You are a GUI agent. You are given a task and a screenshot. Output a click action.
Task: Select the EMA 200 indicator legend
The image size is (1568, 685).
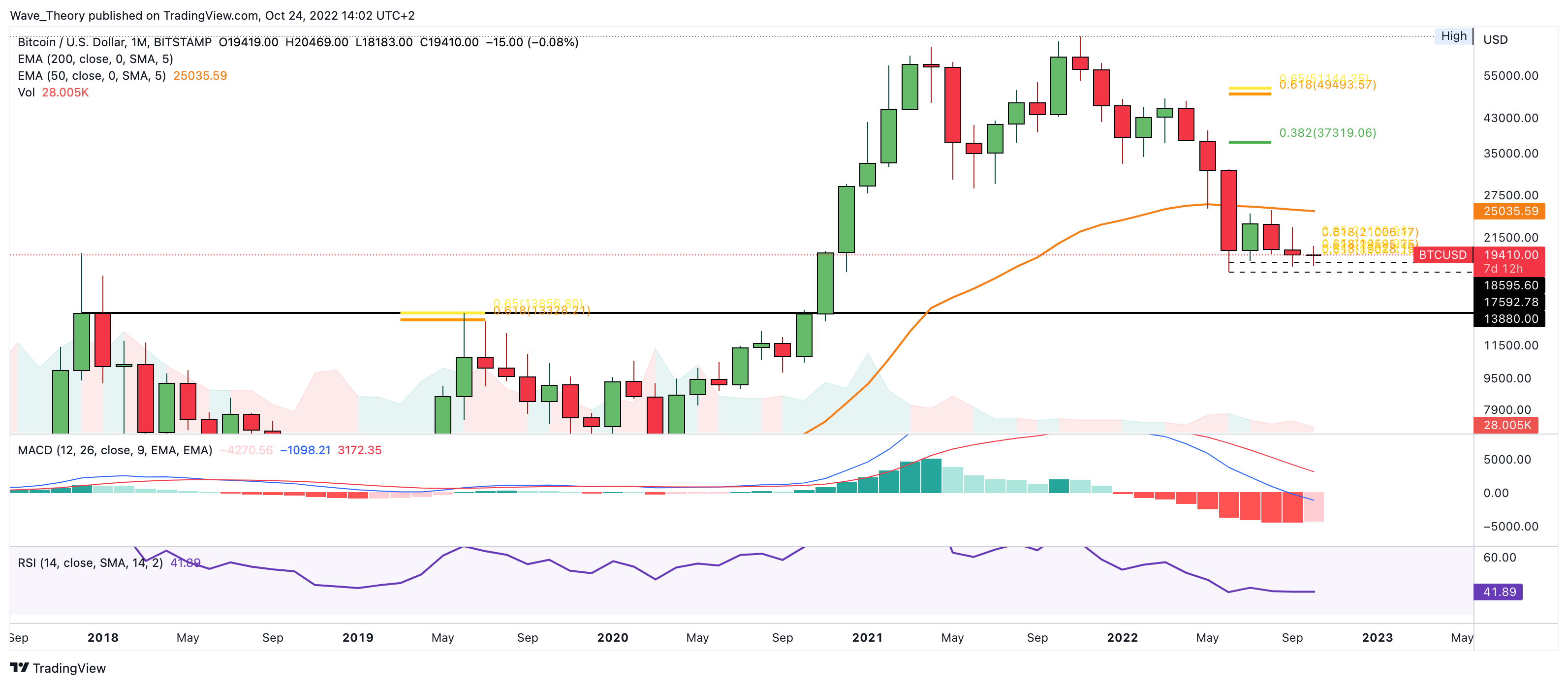pos(95,59)
